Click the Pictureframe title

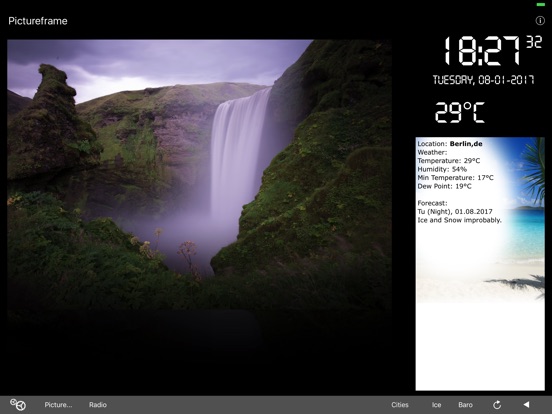pyautogui.click(x=38, y=21)
